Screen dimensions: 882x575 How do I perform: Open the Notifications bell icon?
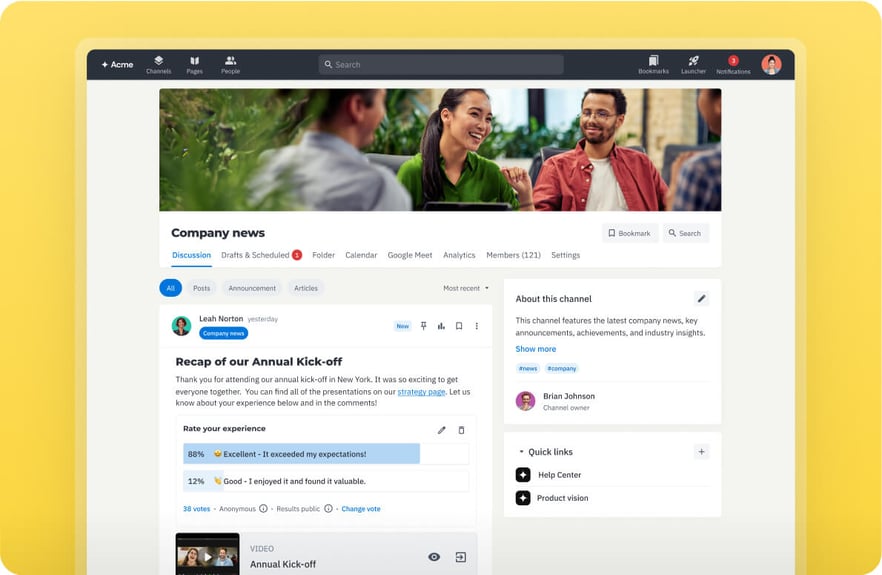pyautogui.click(x=733, y=64)
